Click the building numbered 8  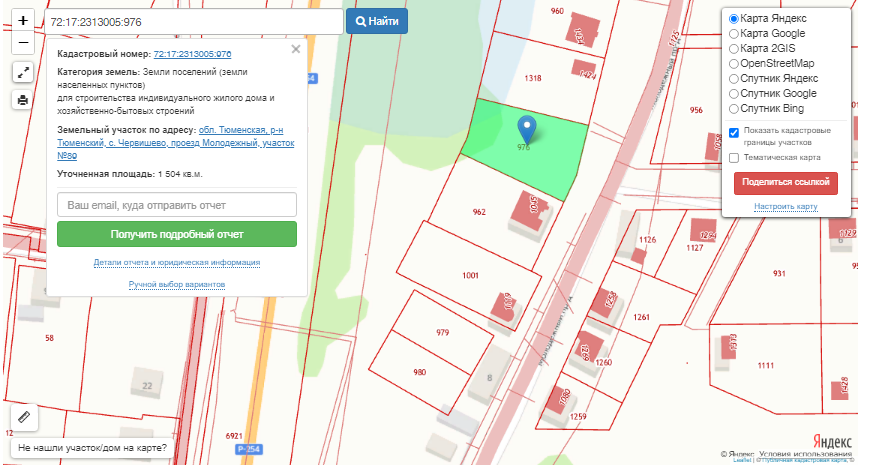point(489,377)
